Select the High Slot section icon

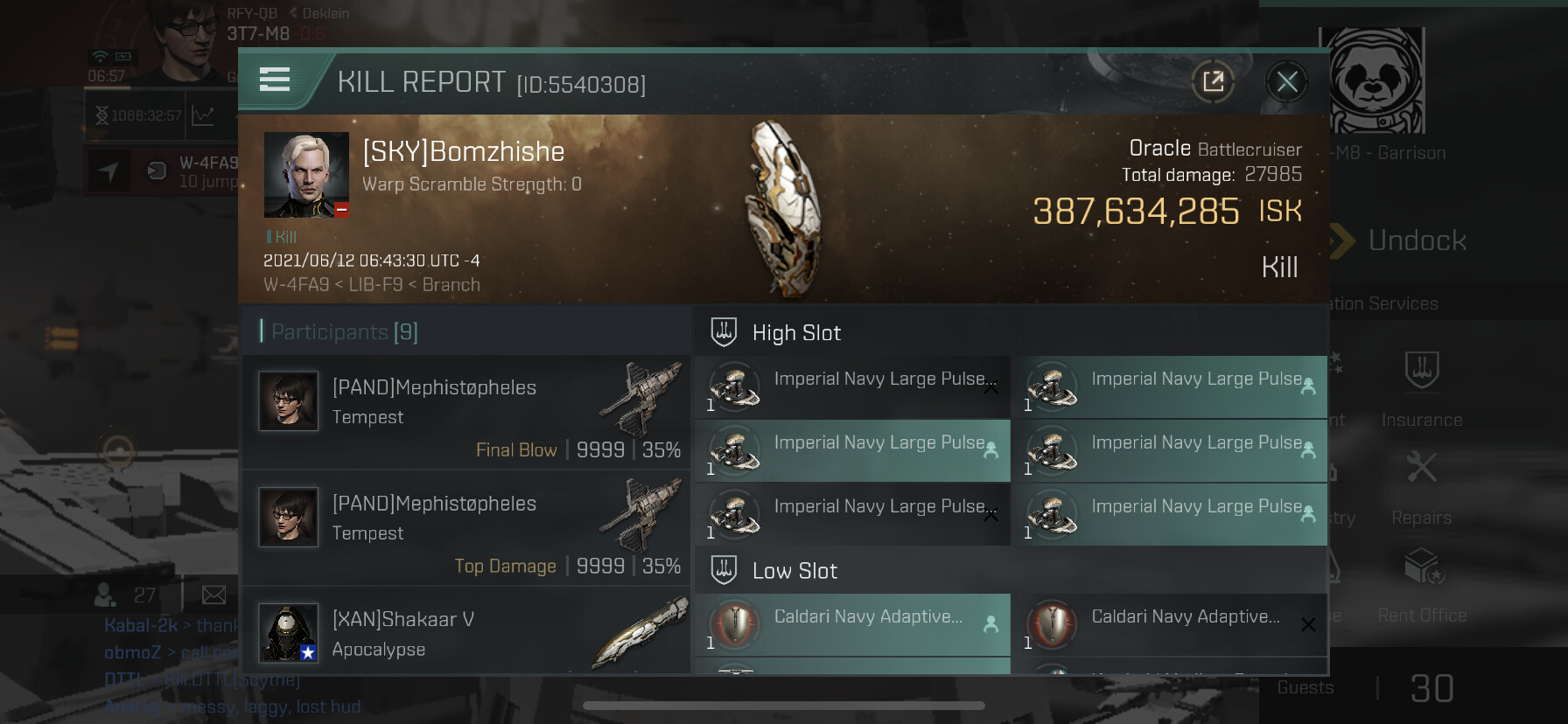click(724, 332)
